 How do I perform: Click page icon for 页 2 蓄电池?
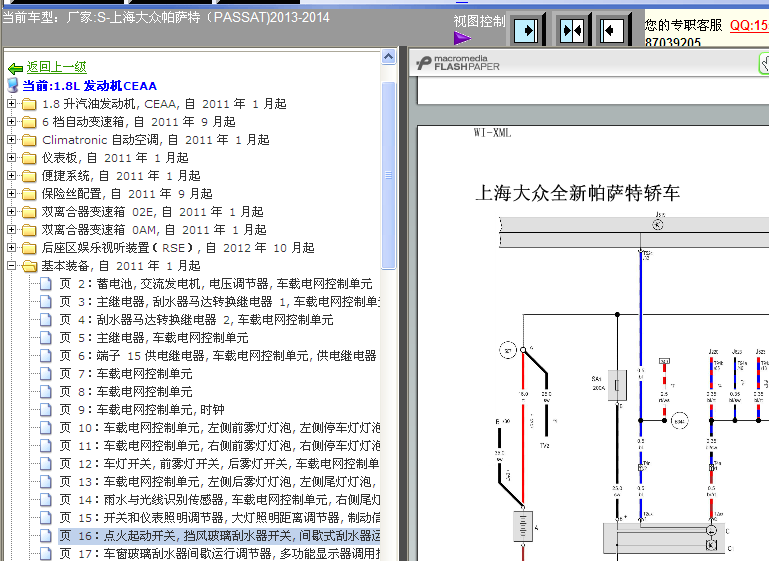point(46,284)
